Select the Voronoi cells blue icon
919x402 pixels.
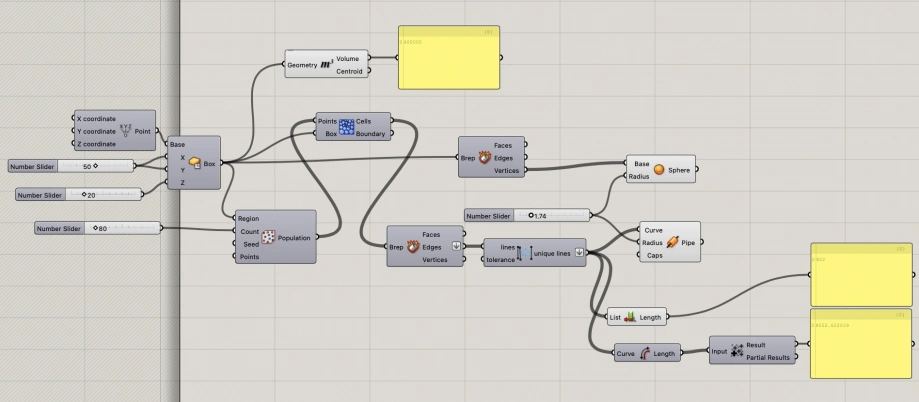pyautogui.click(x=346, y=127)
